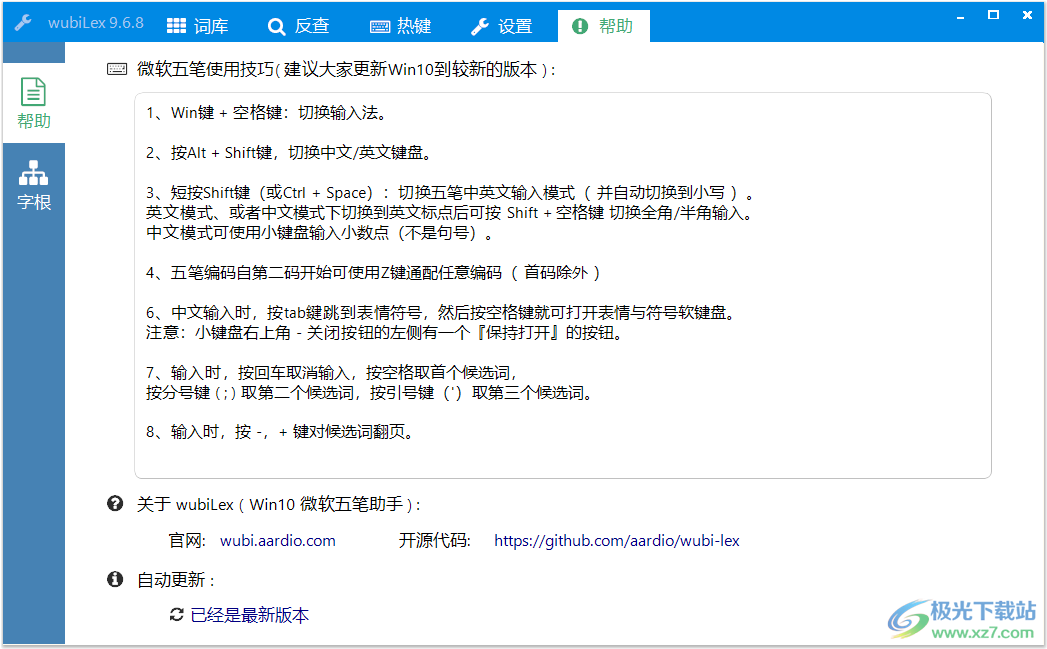The image size is (1047, 649).
Task: Click the keyboard icon beside 微软五笔使用技巧 heading
Action: pyautogui.click(x=115, y=70)
